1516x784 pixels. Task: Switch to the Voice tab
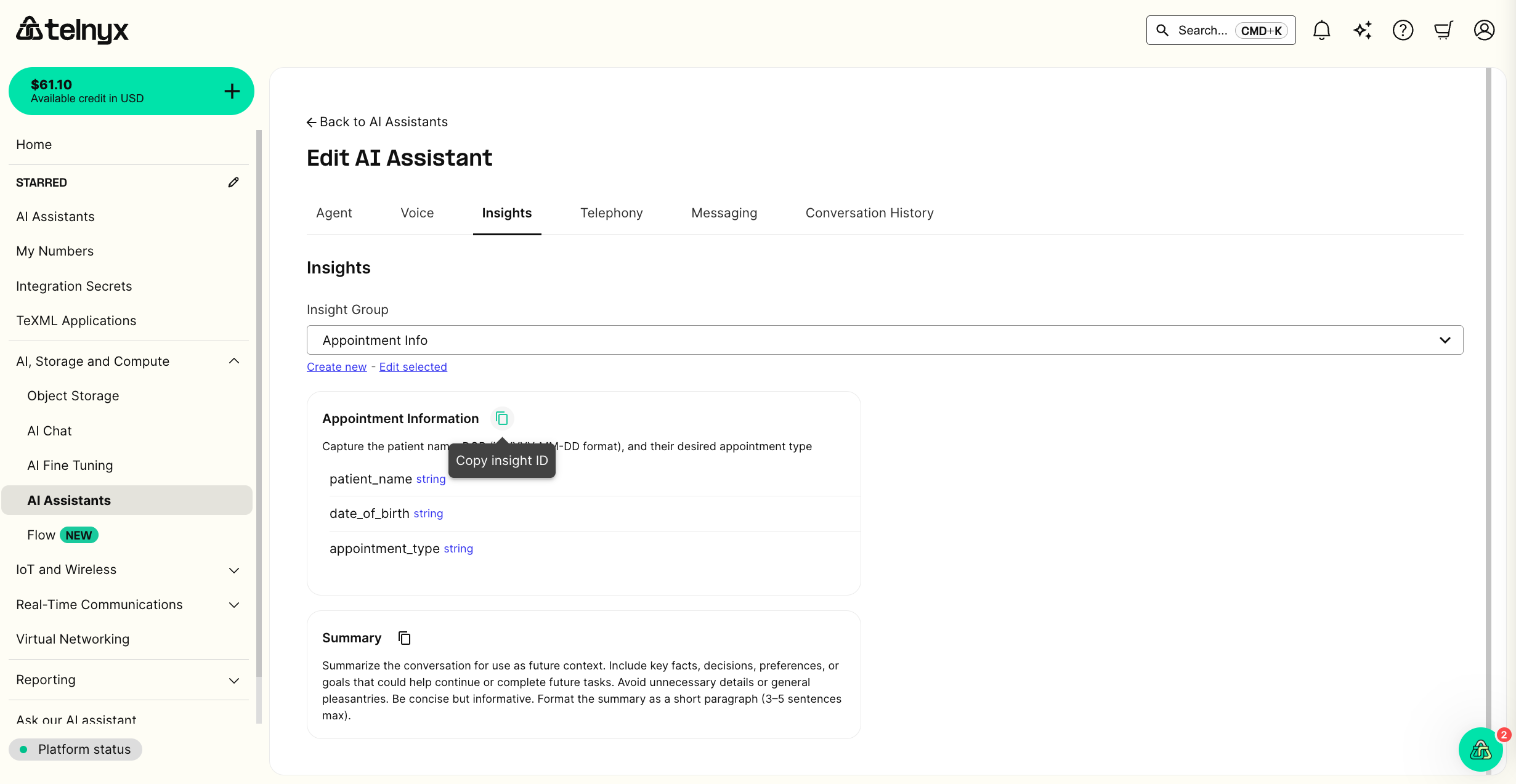click(x=417, y=213)
